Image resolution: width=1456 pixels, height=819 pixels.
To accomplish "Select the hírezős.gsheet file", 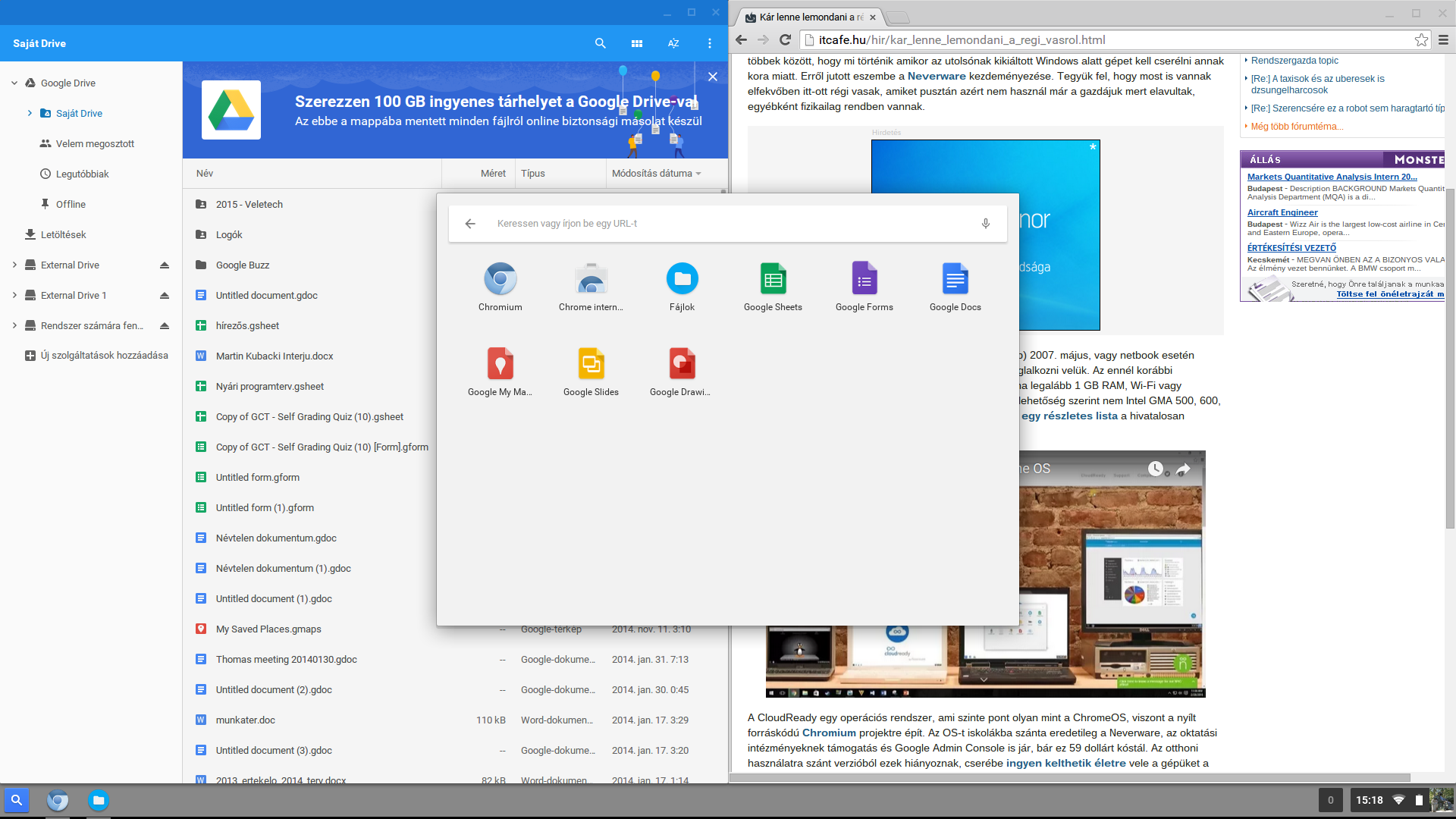I will coord(247,325).
